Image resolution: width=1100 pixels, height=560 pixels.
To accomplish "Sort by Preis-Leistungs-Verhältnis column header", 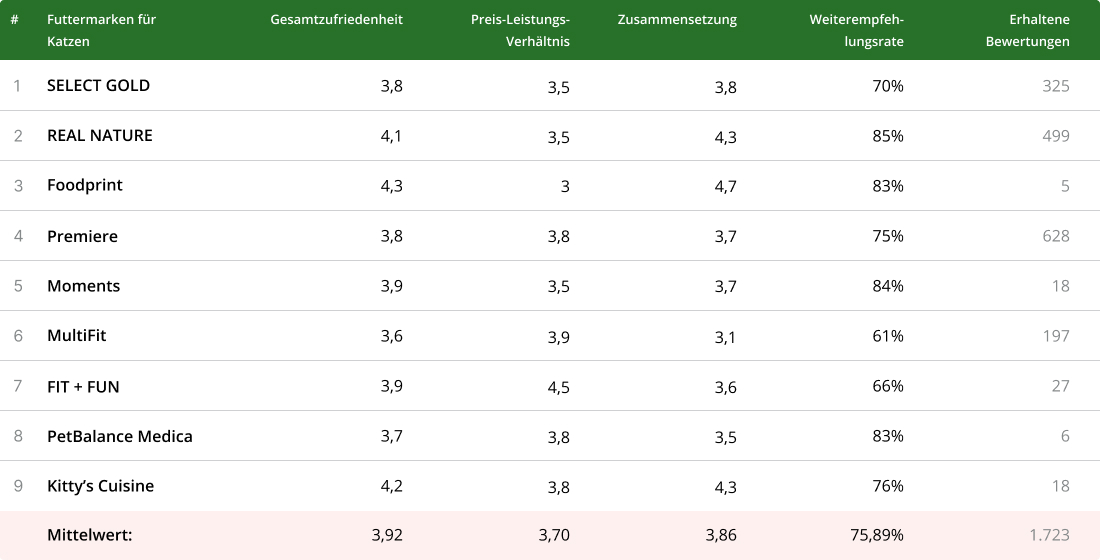I will click(x=520, y=30).
